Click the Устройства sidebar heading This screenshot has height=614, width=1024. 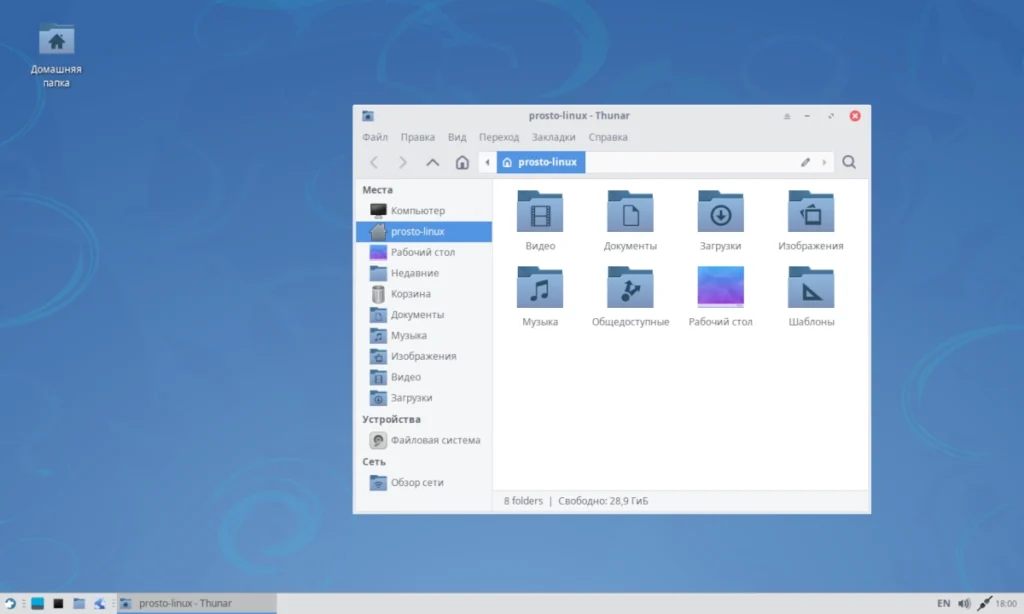pyautogui.click(x=391, y=419)
